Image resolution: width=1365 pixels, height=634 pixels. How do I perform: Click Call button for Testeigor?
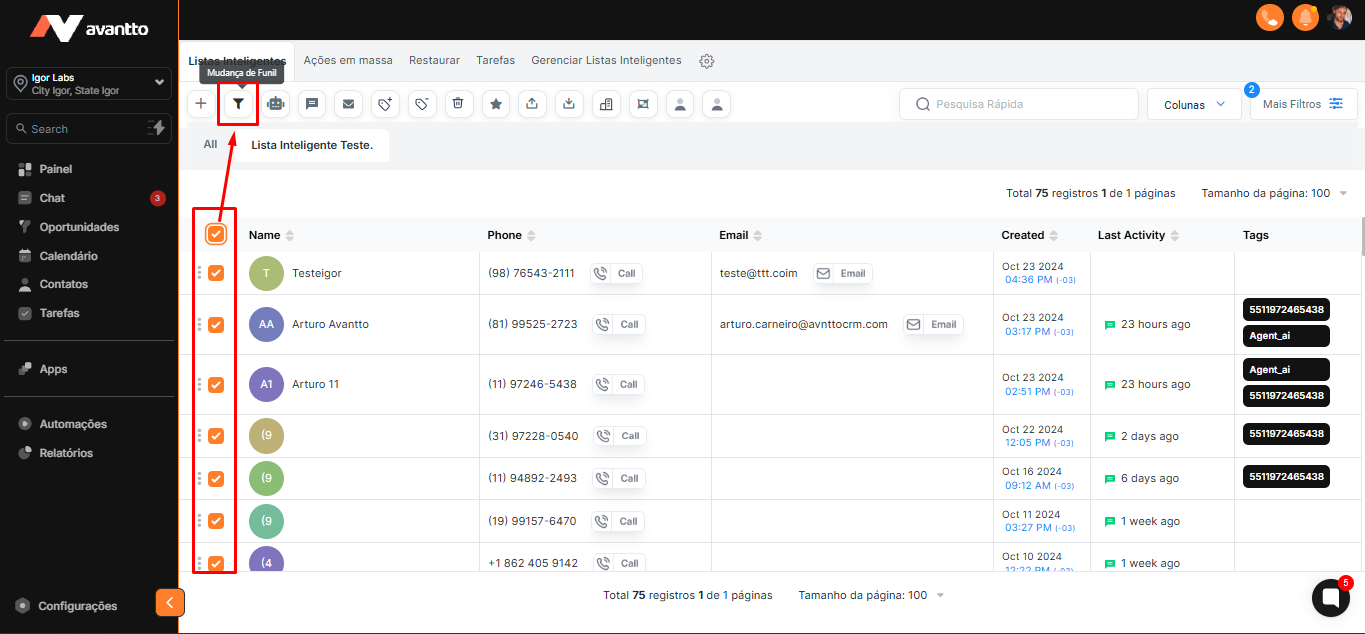point(616,273)
